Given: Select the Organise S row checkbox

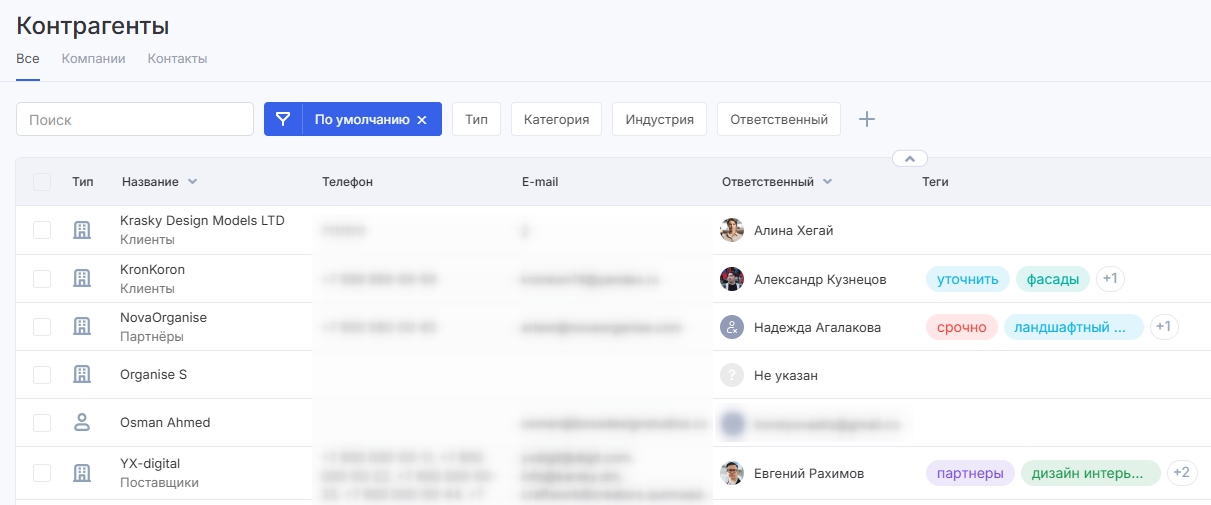Looking at the screenshot, I should tap(42, 375).
